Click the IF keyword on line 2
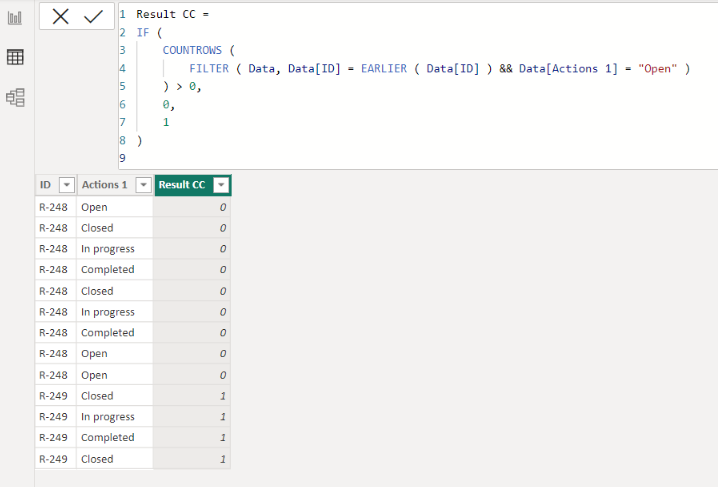This screenshot has width=718, height=487. coord(142,32)
